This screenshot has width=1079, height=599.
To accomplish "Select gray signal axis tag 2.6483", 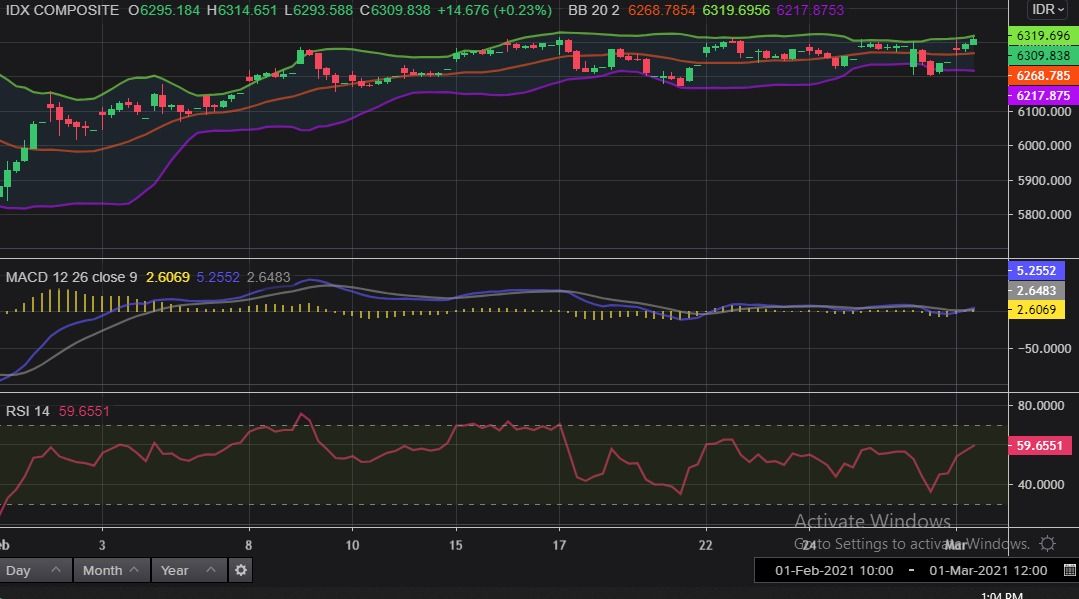I will tap(1036, 291).
